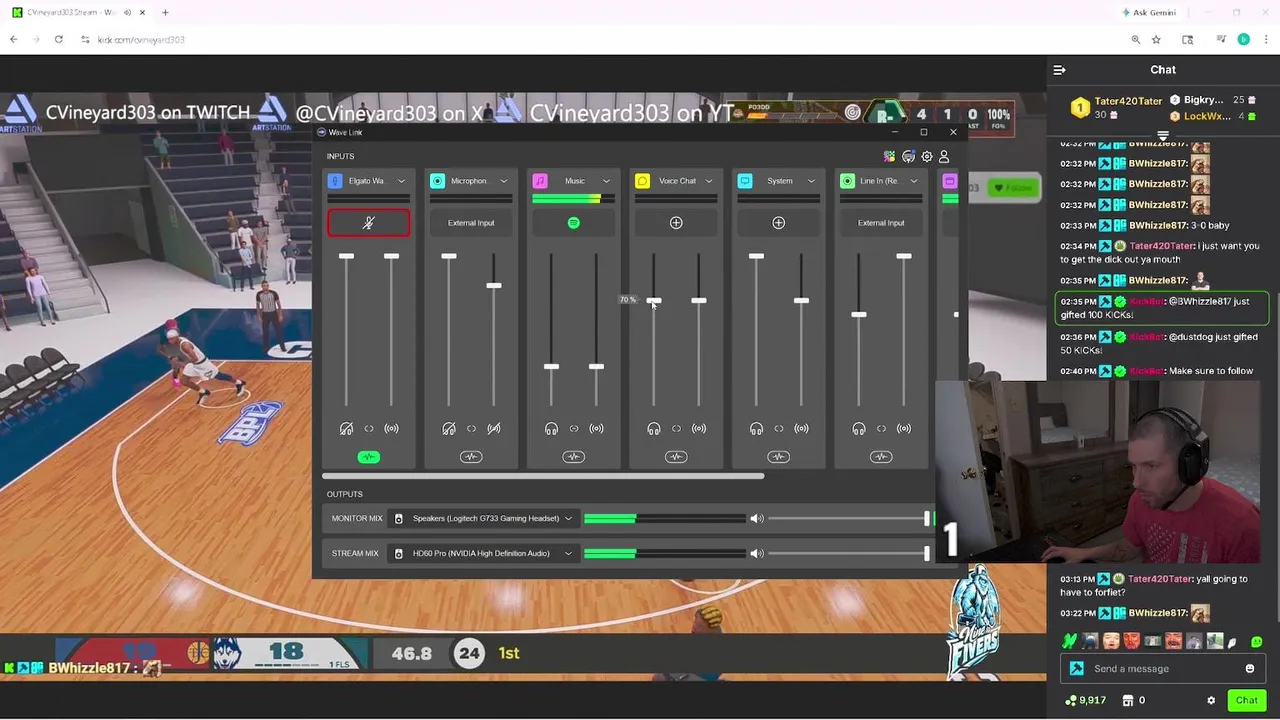1280x720 pixels.
Task: Expand the System channel dropdown
Action: [811, 181]
